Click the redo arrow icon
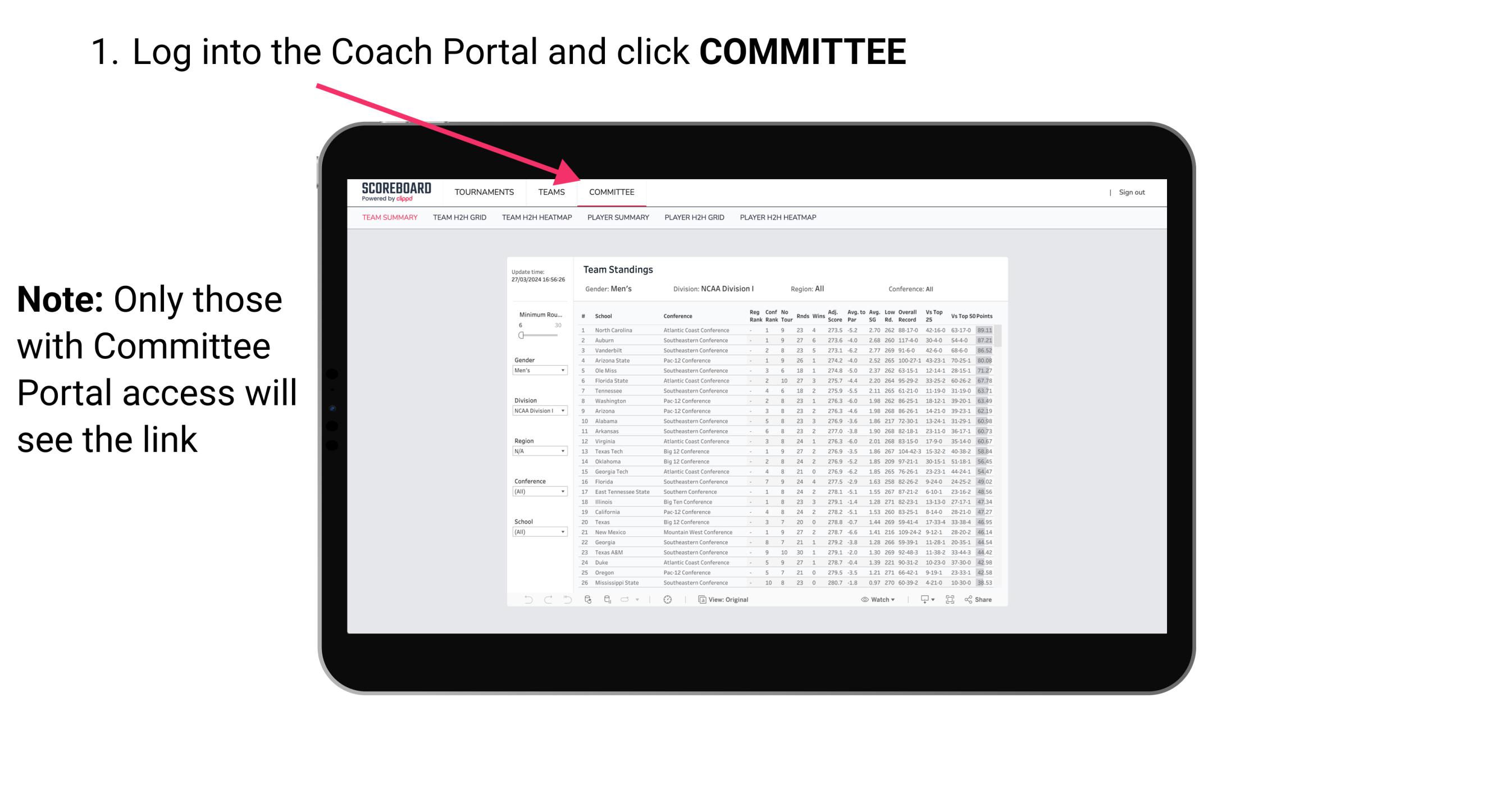The image size is (1509, 812). pyautogui.click(x=547, y=599)
